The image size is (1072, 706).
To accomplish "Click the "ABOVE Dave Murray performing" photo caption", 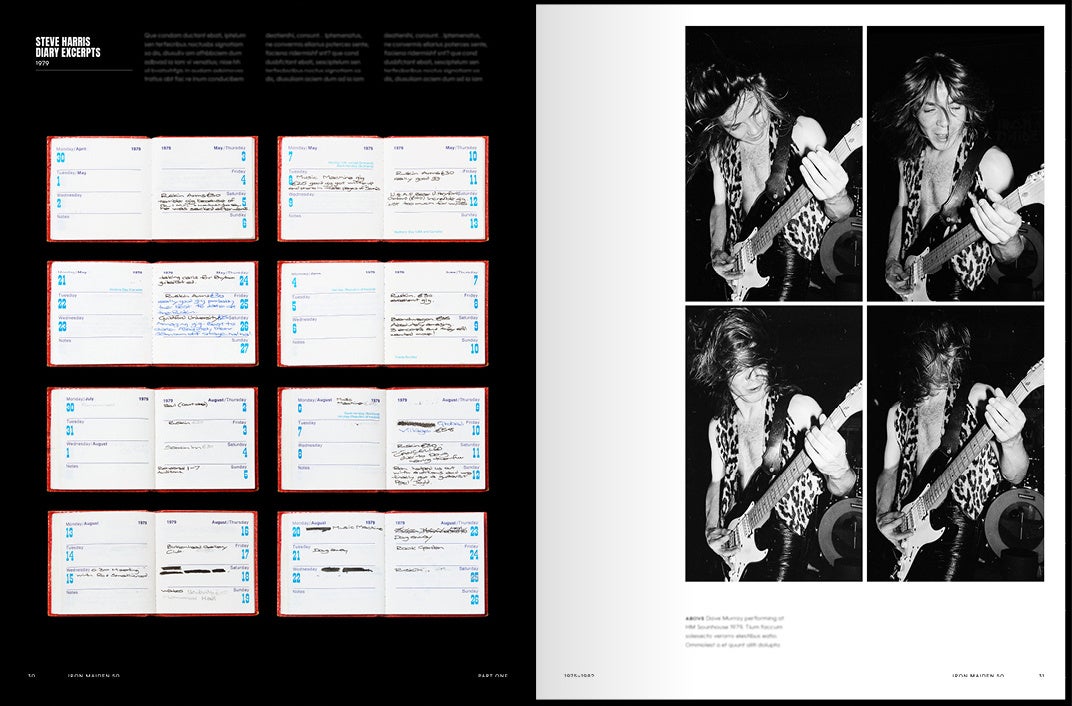I will coord(735,631).
